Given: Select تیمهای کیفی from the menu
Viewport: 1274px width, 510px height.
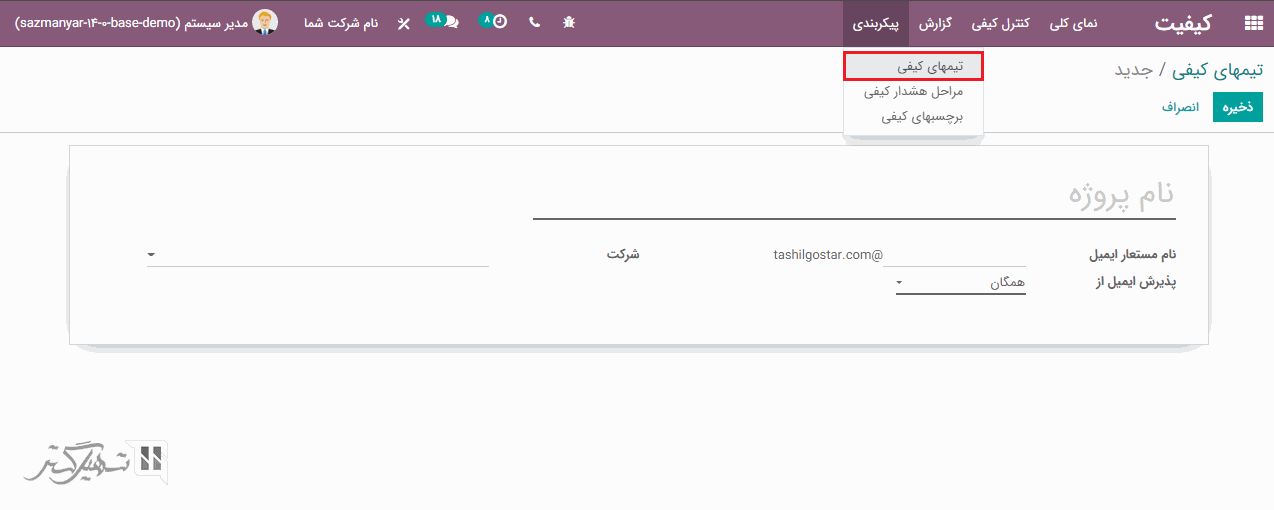Looking at the screenshot, I should [x=913, y=66].
